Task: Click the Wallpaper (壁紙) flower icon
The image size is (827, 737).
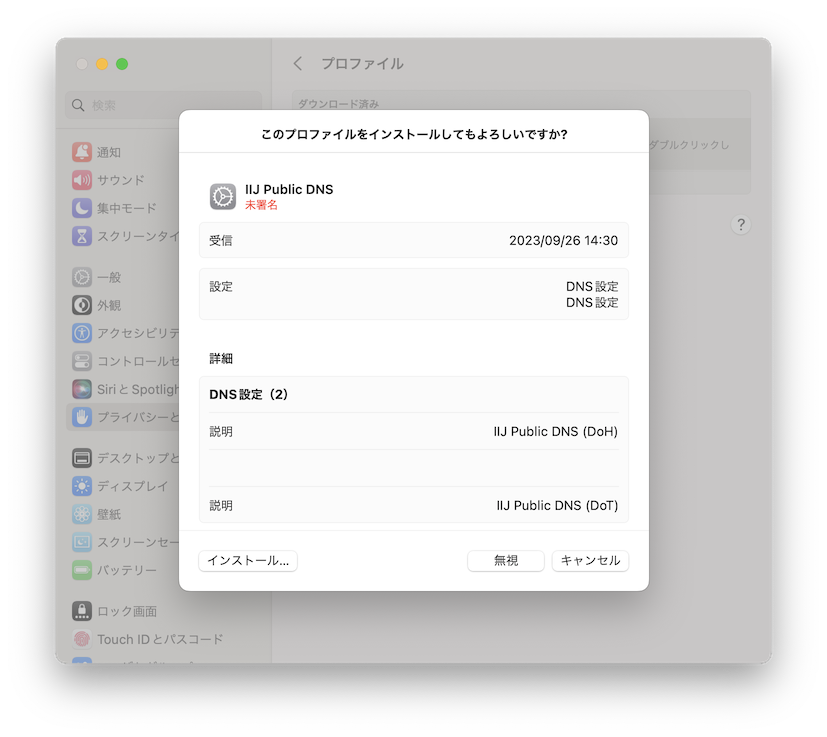Action: [x=82, y=514]
